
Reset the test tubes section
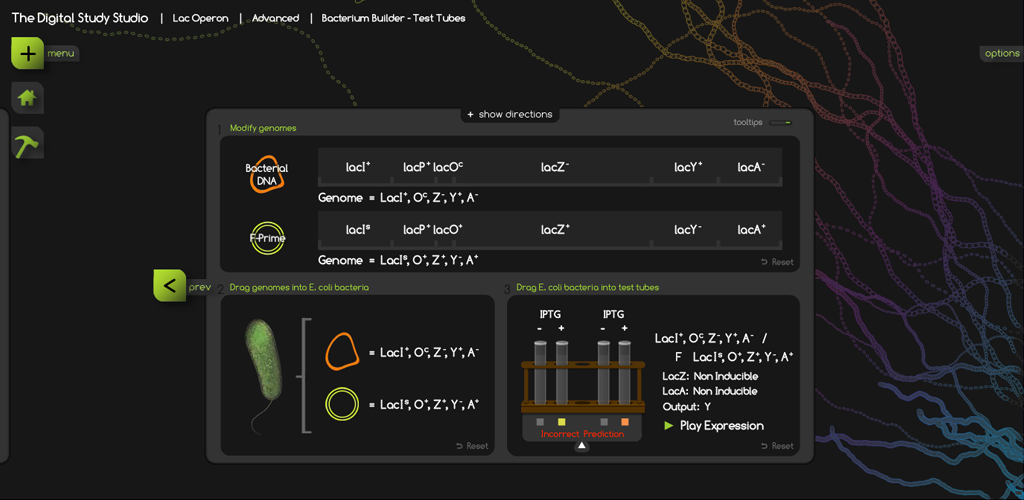pos(777,446)
